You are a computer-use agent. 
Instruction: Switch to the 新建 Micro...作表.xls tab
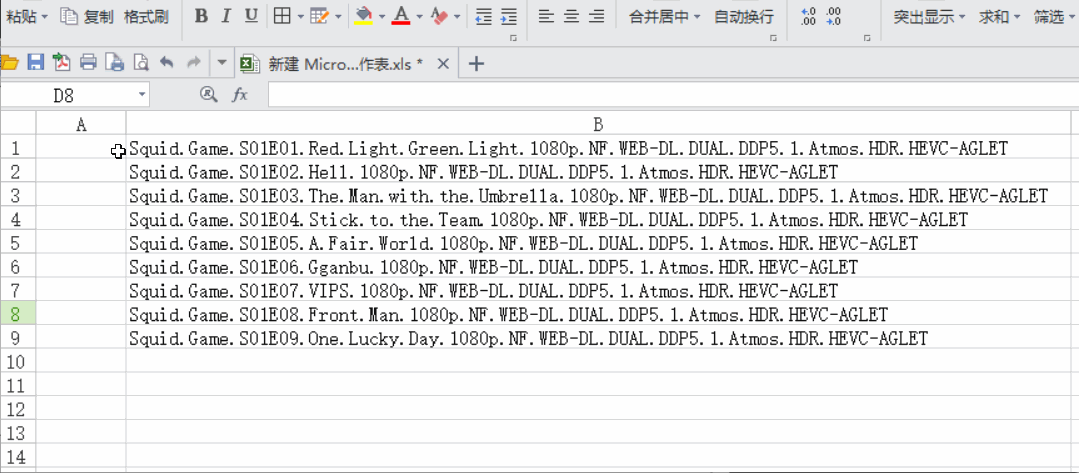click(x=345, y=64)
